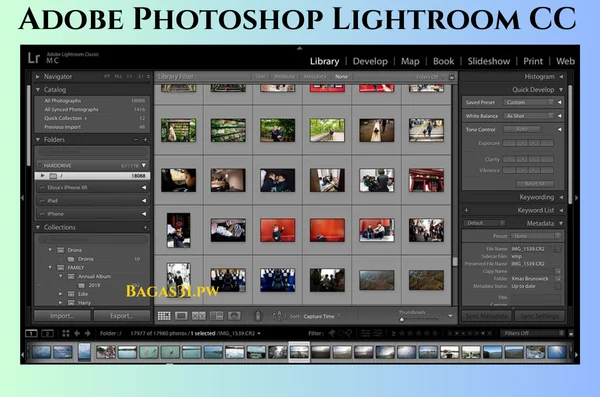Click the Import button
This screenshot has width=600, height=397.
point(62,316)
